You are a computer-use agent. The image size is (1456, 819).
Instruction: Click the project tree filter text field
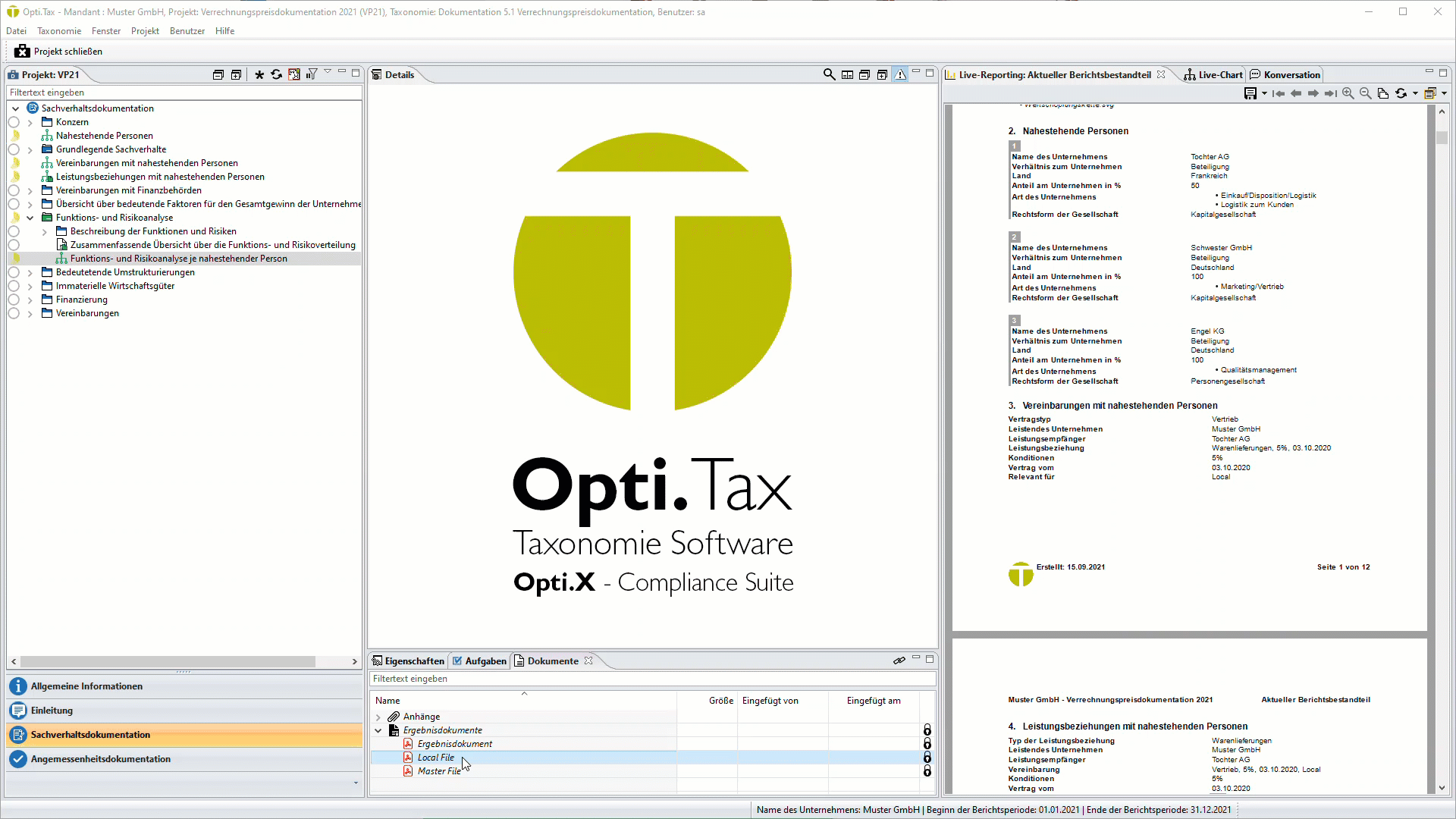[184, 93]
